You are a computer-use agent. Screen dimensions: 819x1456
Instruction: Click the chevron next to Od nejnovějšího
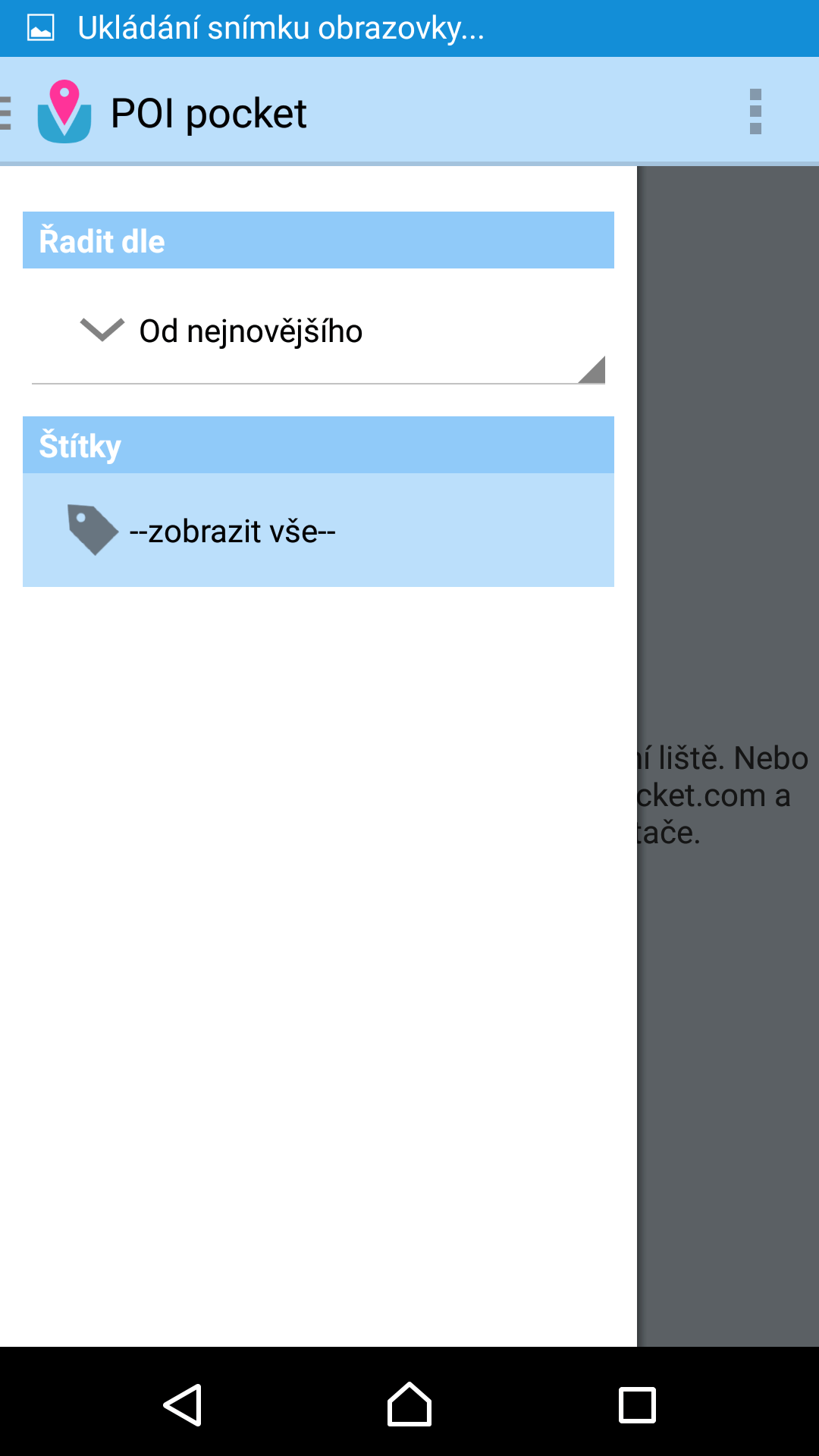point(102,330)
